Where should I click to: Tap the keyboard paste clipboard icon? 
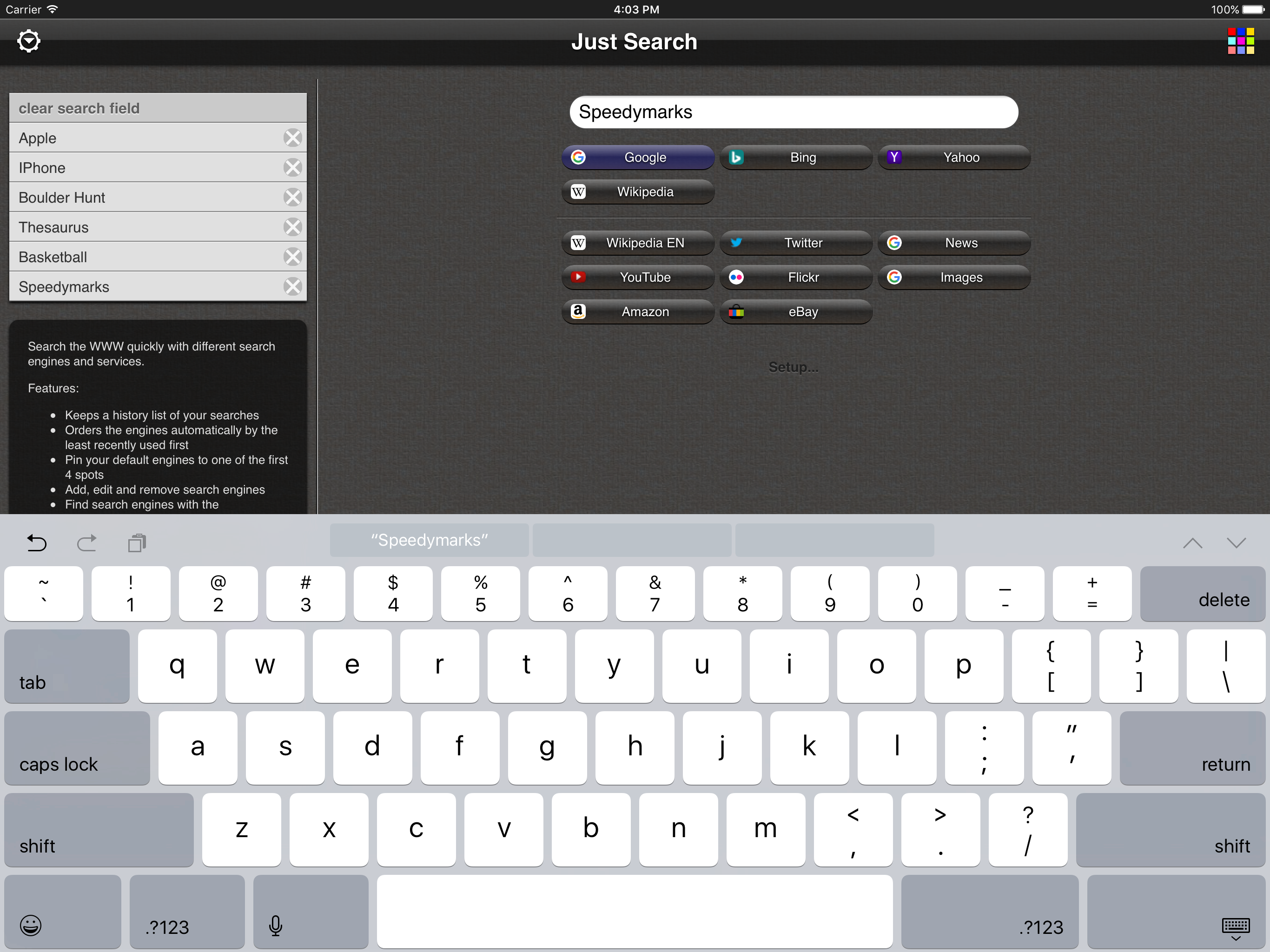[137, 542]
